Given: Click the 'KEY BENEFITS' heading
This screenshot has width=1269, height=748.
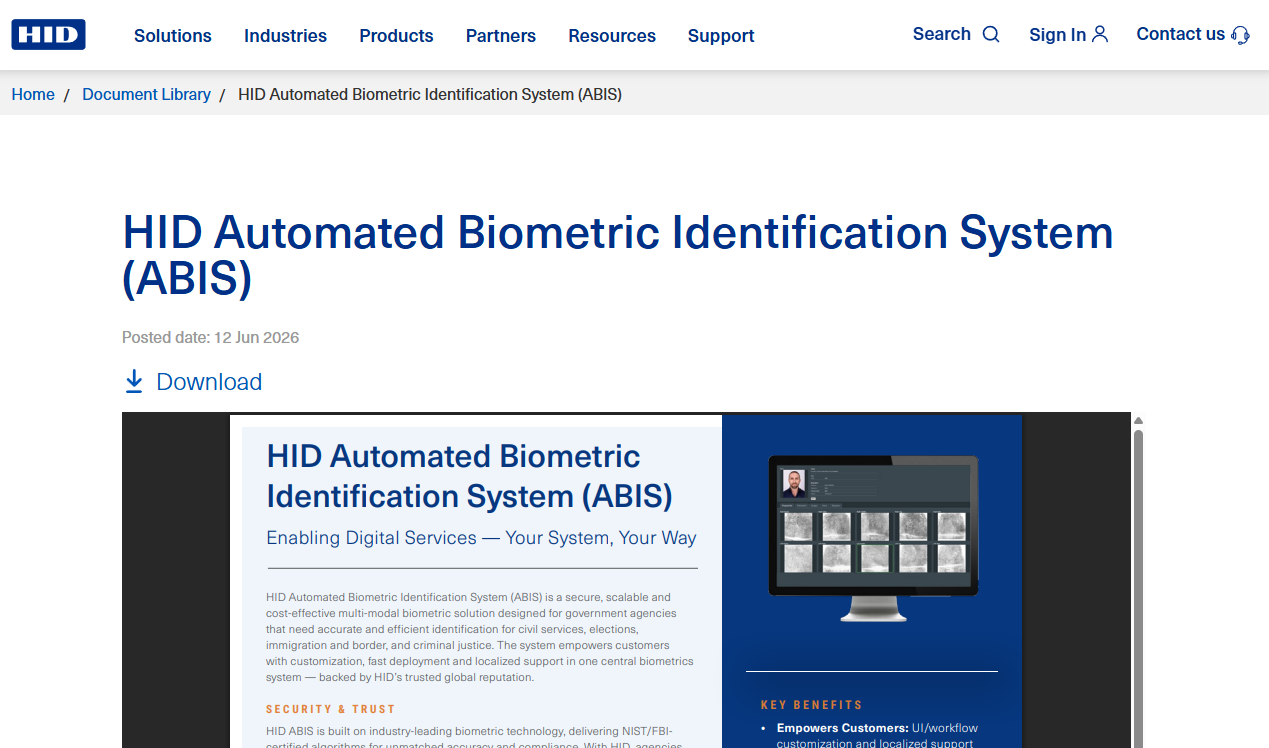Looking at the screenshot, I should coord(811,705).
